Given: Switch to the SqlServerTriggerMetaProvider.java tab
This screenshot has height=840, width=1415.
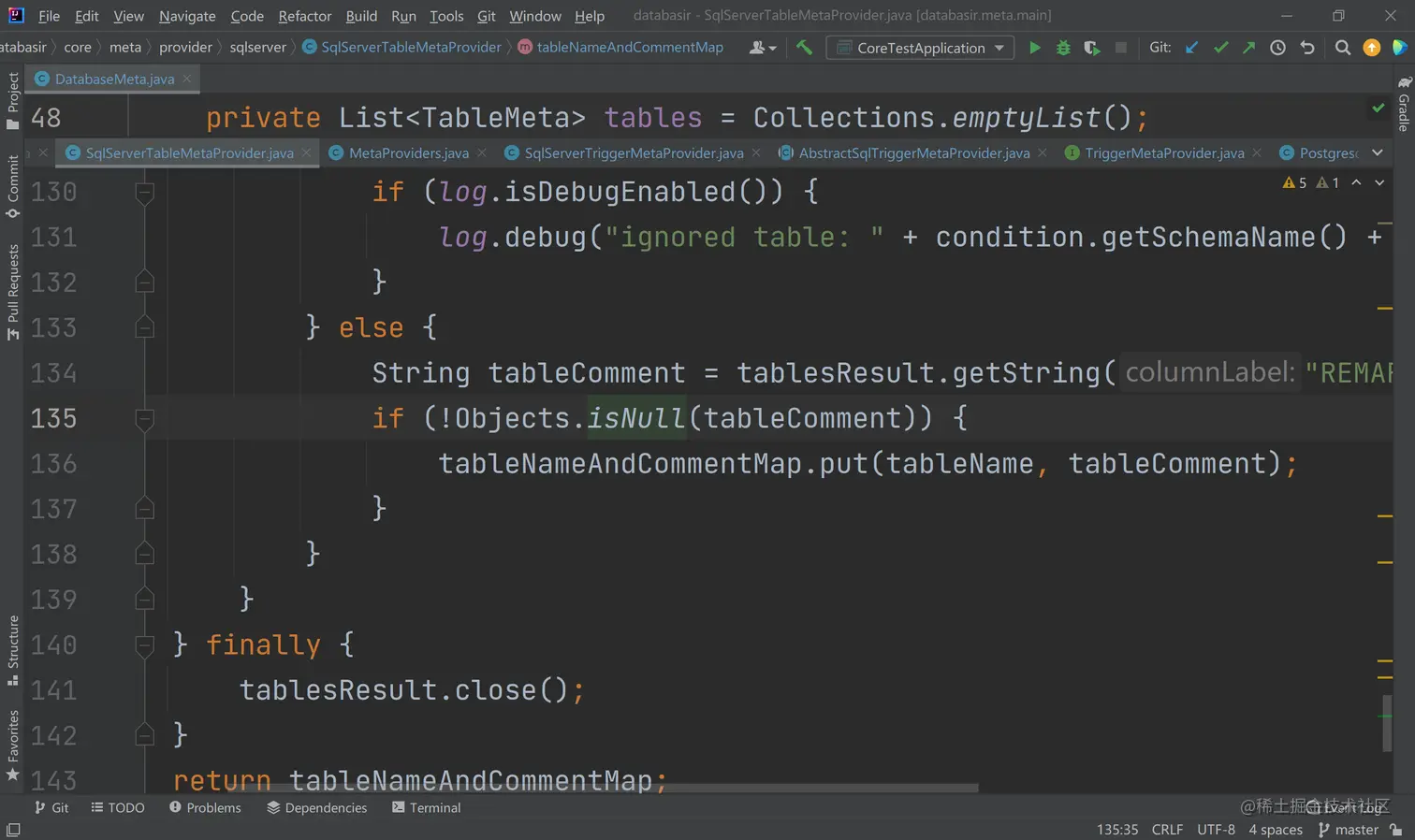Looking at the screenshot, I should click(634, 152).
